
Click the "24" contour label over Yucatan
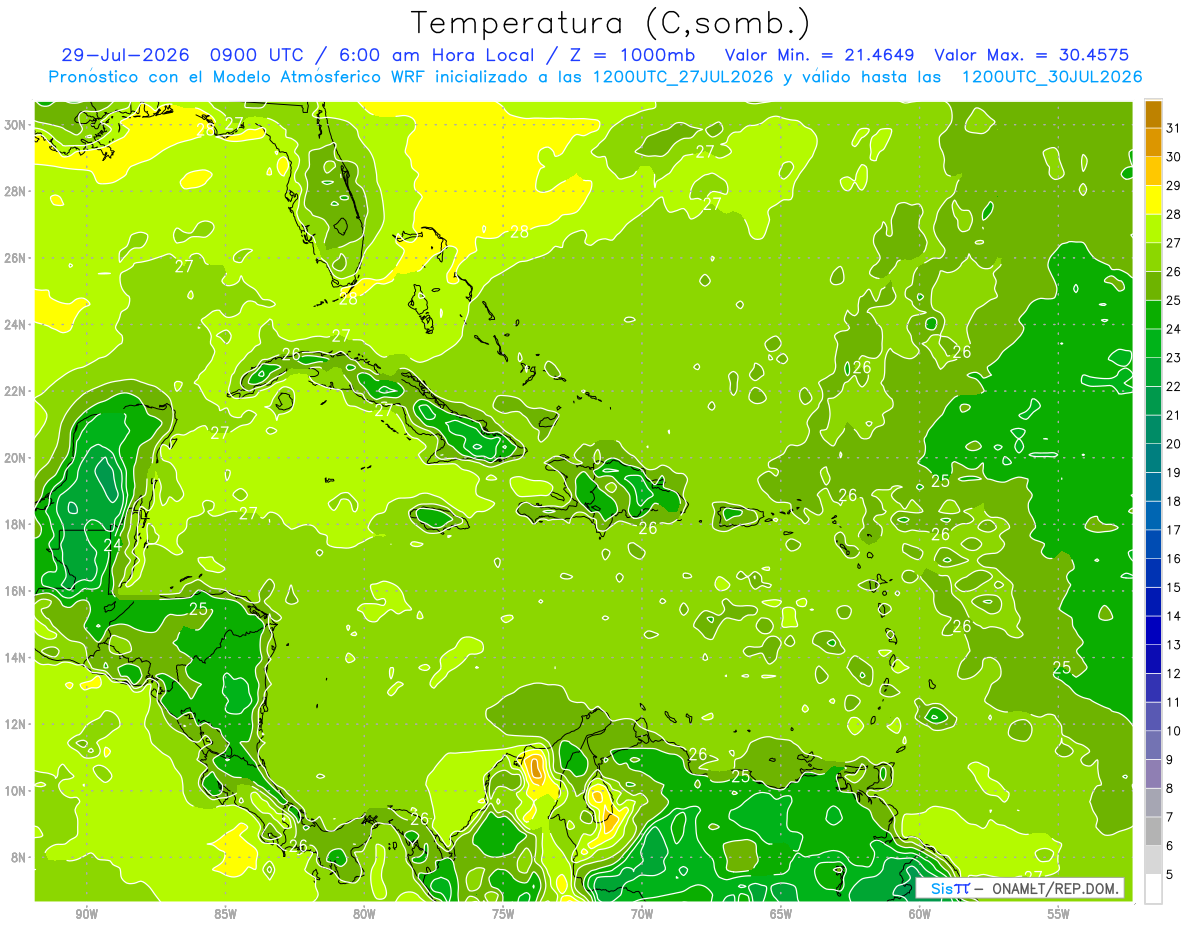(113, 546)
